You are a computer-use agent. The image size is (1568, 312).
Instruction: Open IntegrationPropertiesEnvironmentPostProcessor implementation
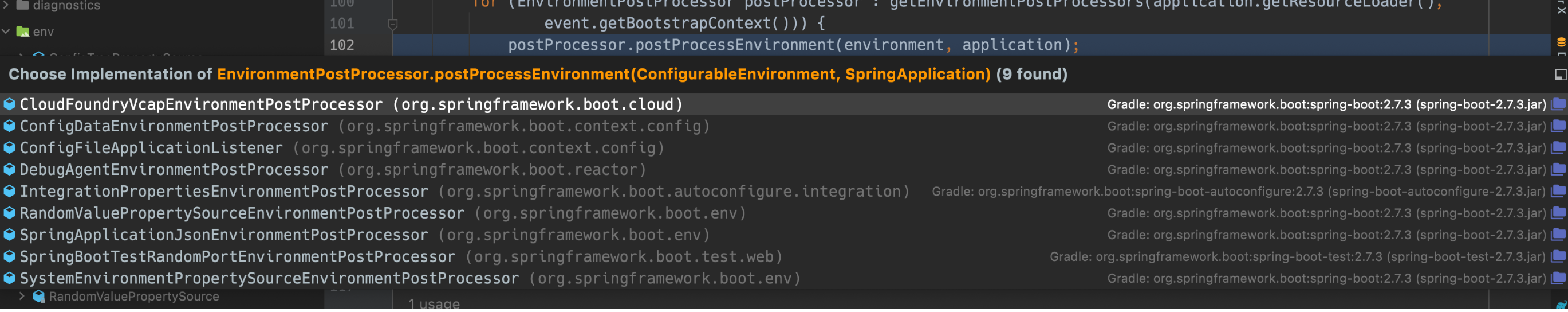784,192
